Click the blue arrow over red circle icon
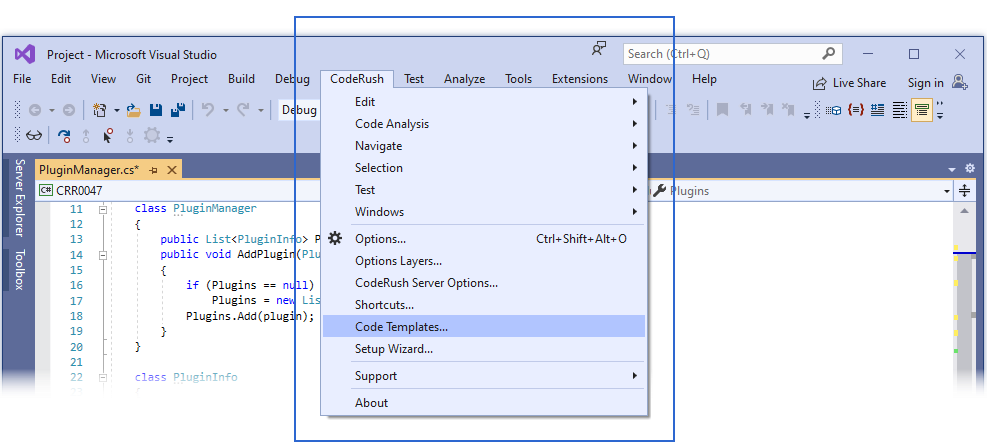987x442 pixels. point(64,135)
